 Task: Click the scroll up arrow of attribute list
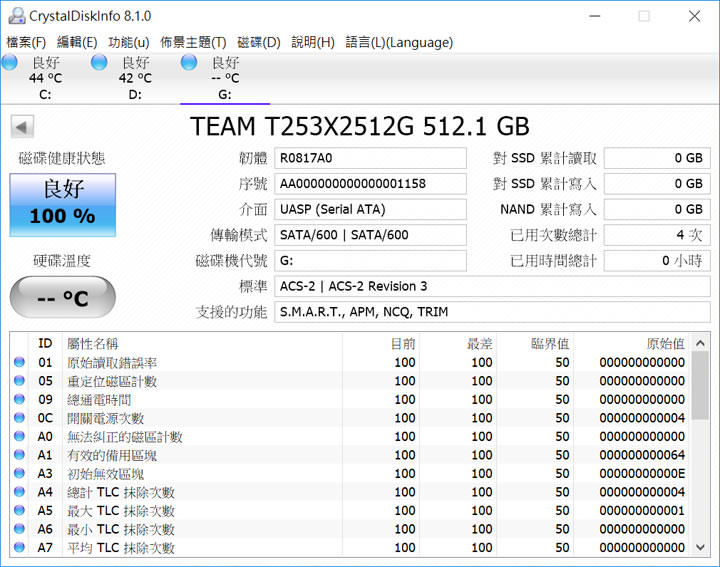pyautogui.click(x=700, y=343)
